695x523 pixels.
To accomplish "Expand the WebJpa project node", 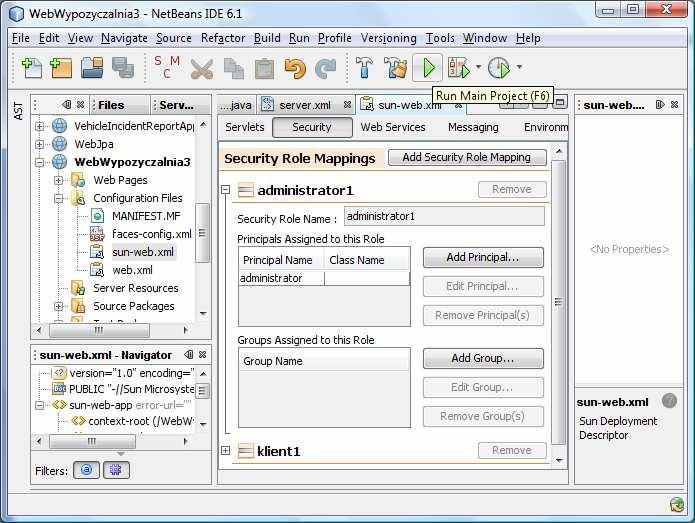I will [39, 144].
